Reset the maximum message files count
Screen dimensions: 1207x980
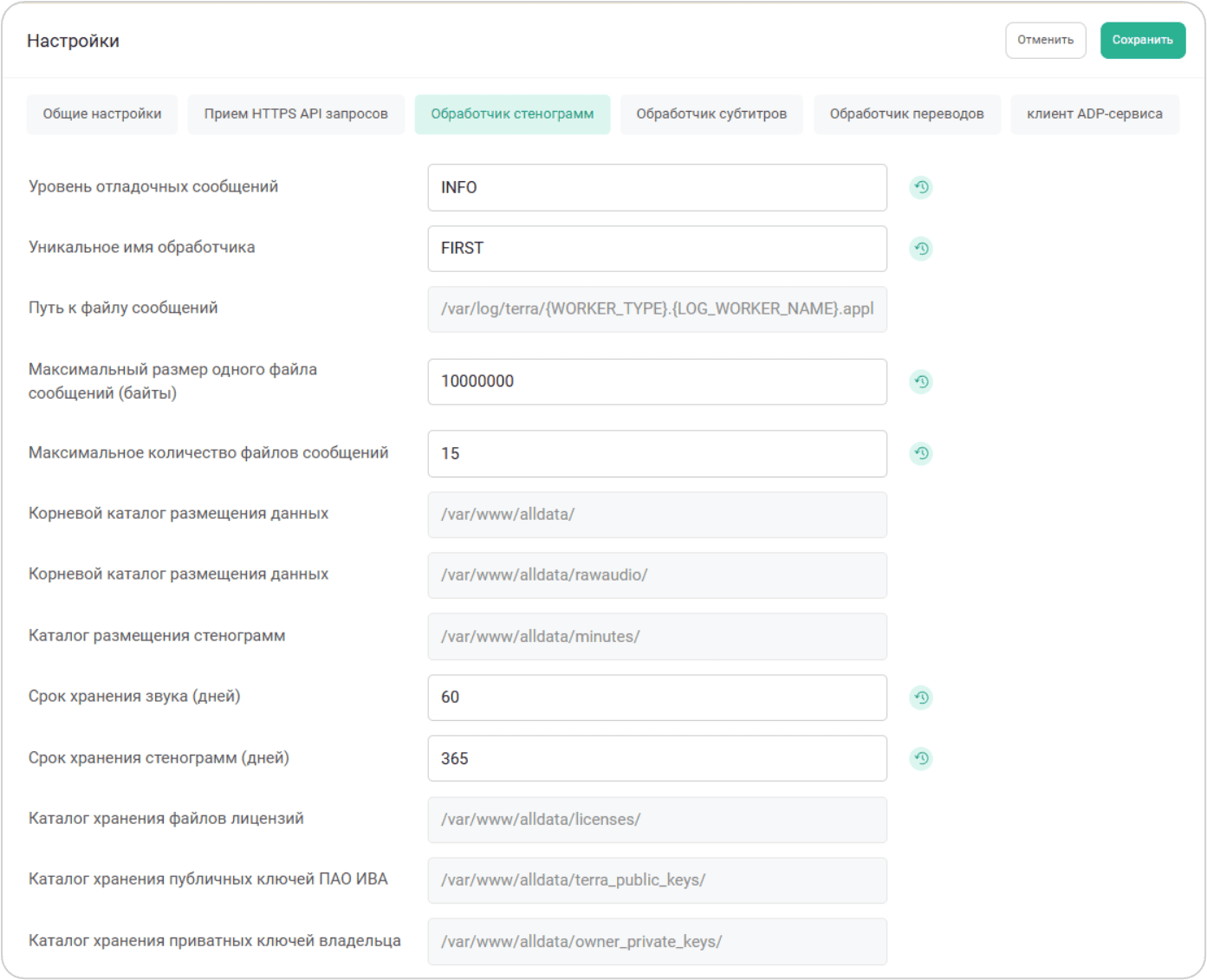pyautogui.click(x=920, y=453)
